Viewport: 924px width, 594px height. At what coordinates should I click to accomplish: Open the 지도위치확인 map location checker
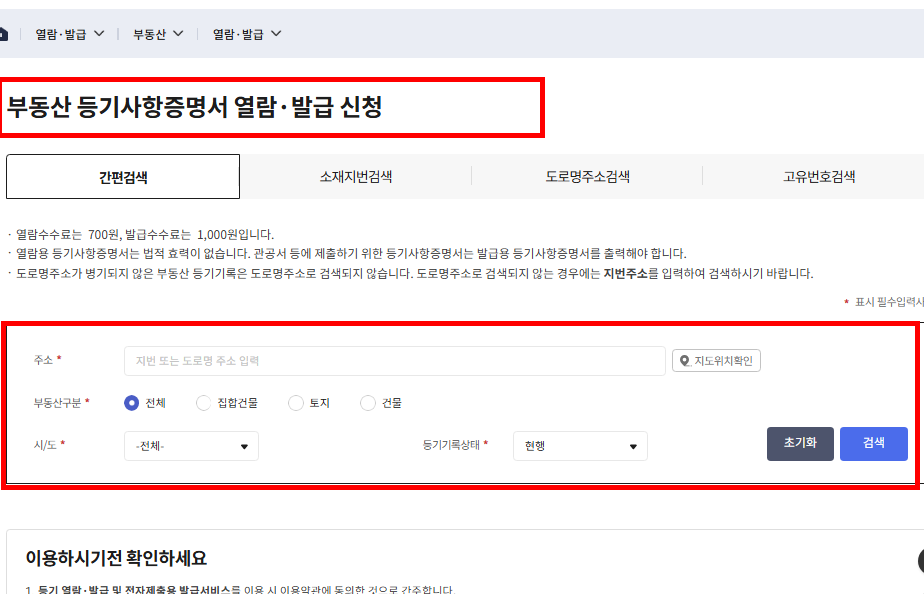715,360
